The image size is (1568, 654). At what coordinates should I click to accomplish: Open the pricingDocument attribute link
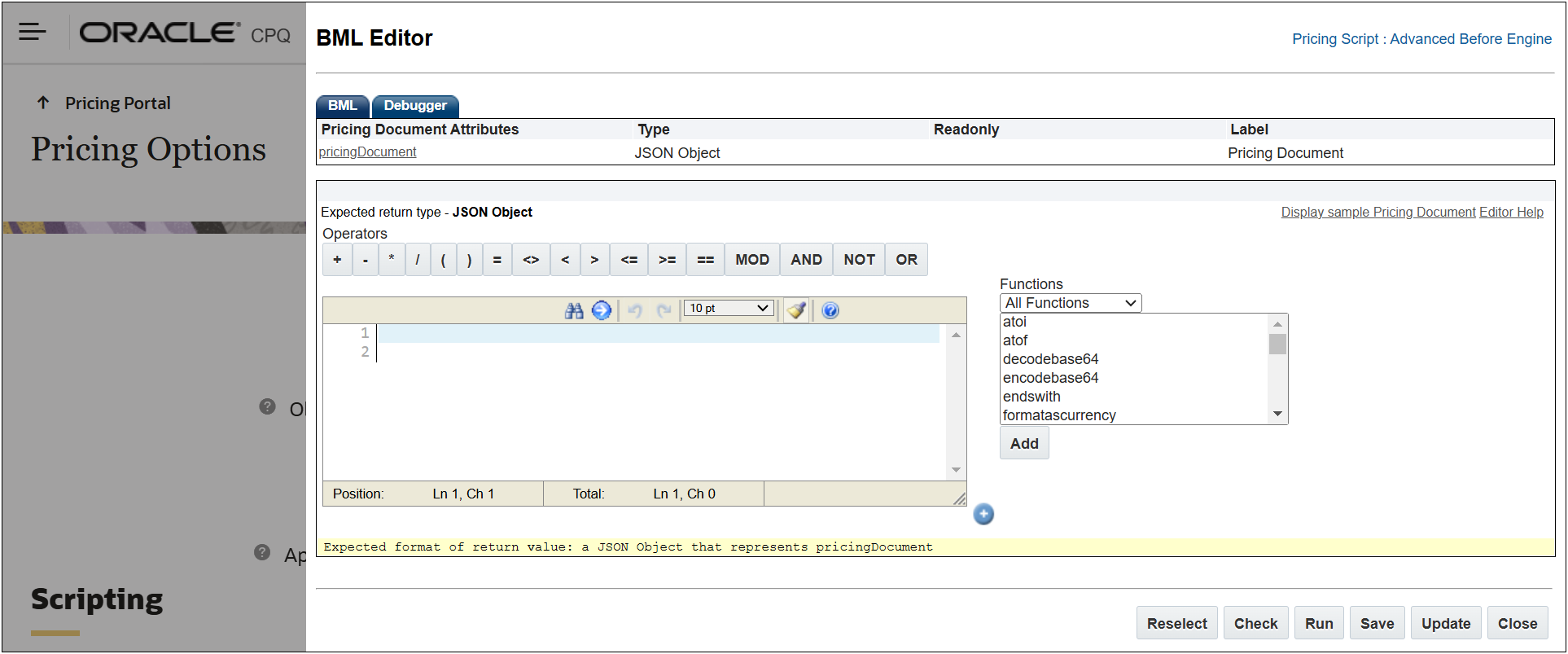click(x=367, y=152)
